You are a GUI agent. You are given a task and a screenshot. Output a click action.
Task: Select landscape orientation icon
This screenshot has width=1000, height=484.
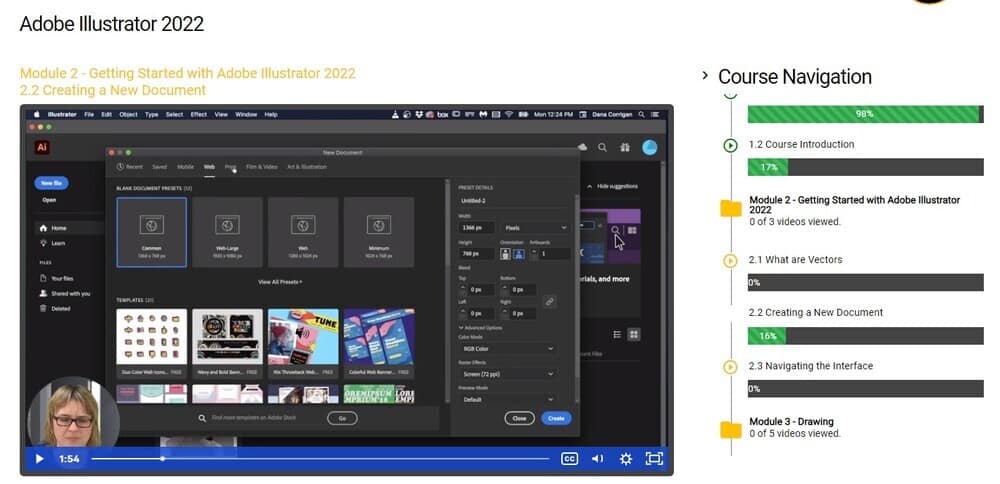[x=519, y=254]
